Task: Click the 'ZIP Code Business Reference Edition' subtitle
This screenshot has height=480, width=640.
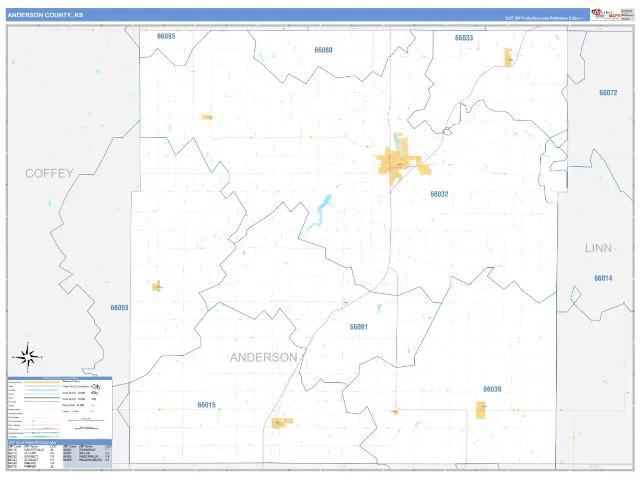Action: pyautogui.click(x=544, y=18)
